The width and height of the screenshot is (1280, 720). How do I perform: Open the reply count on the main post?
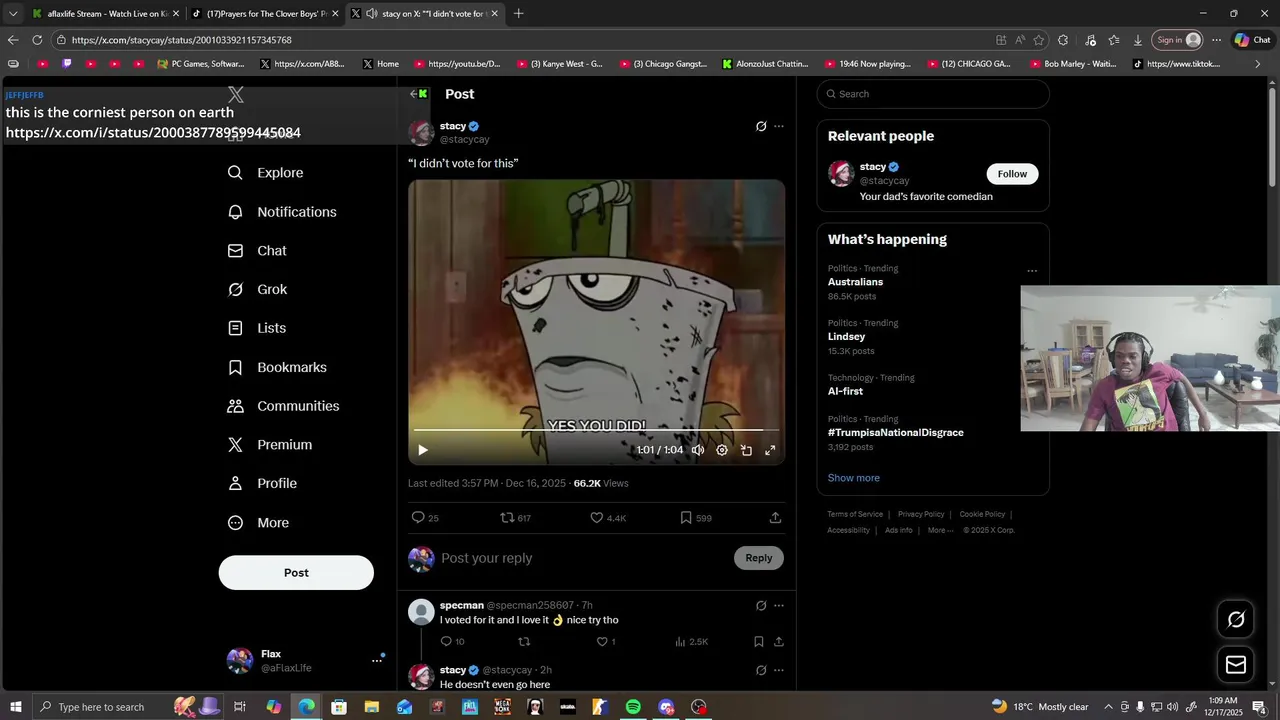coord(425,518)
